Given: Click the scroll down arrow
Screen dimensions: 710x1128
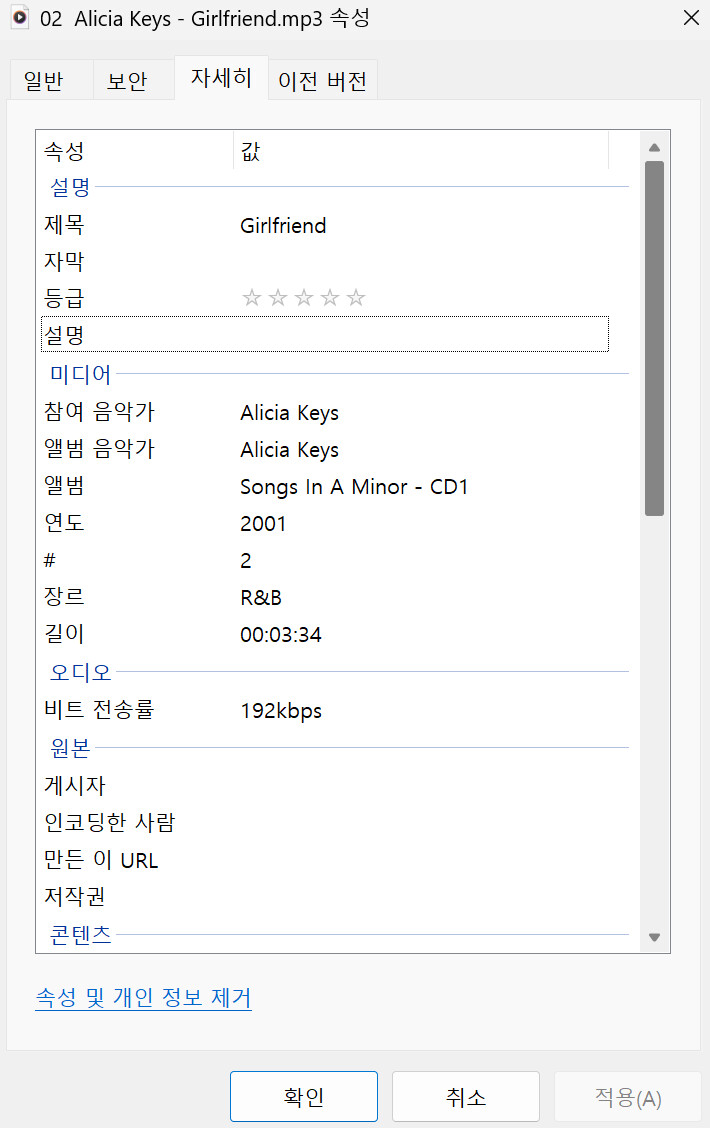Looking at the screenshot, I should 655,937.
